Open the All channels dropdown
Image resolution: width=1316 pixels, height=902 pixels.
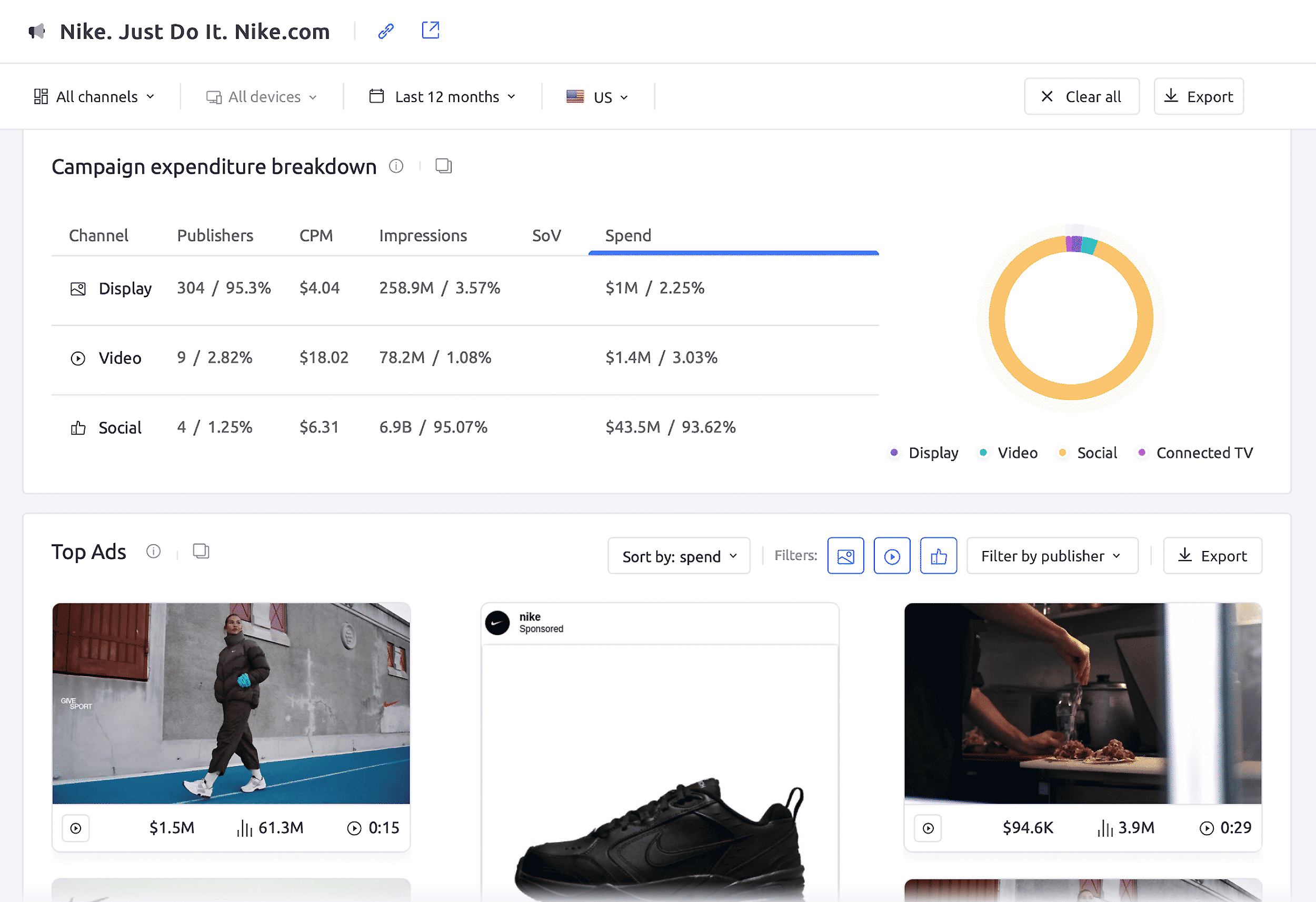(x=95, y=96)
